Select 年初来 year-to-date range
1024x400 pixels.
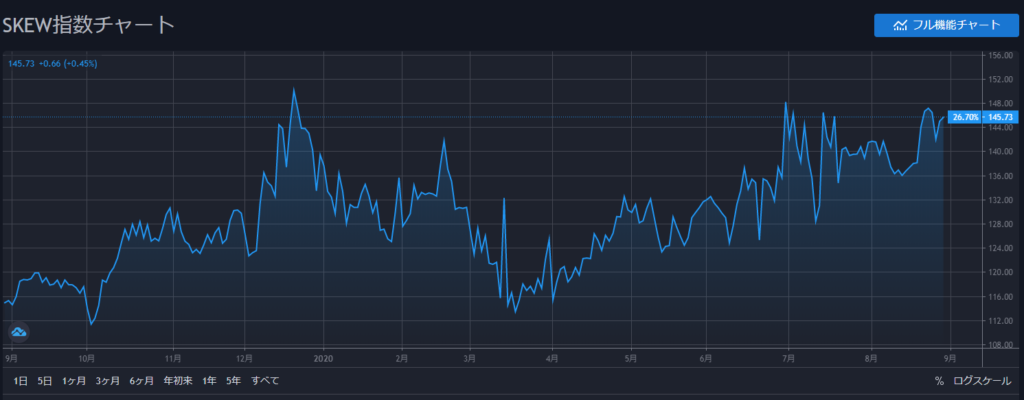(x=177, y=380)
